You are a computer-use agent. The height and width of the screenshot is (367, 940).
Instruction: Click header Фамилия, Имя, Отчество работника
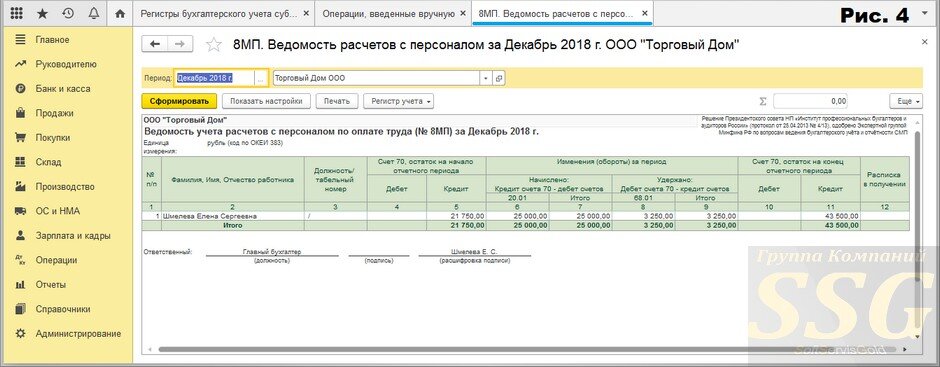click(x=233, y=179)
